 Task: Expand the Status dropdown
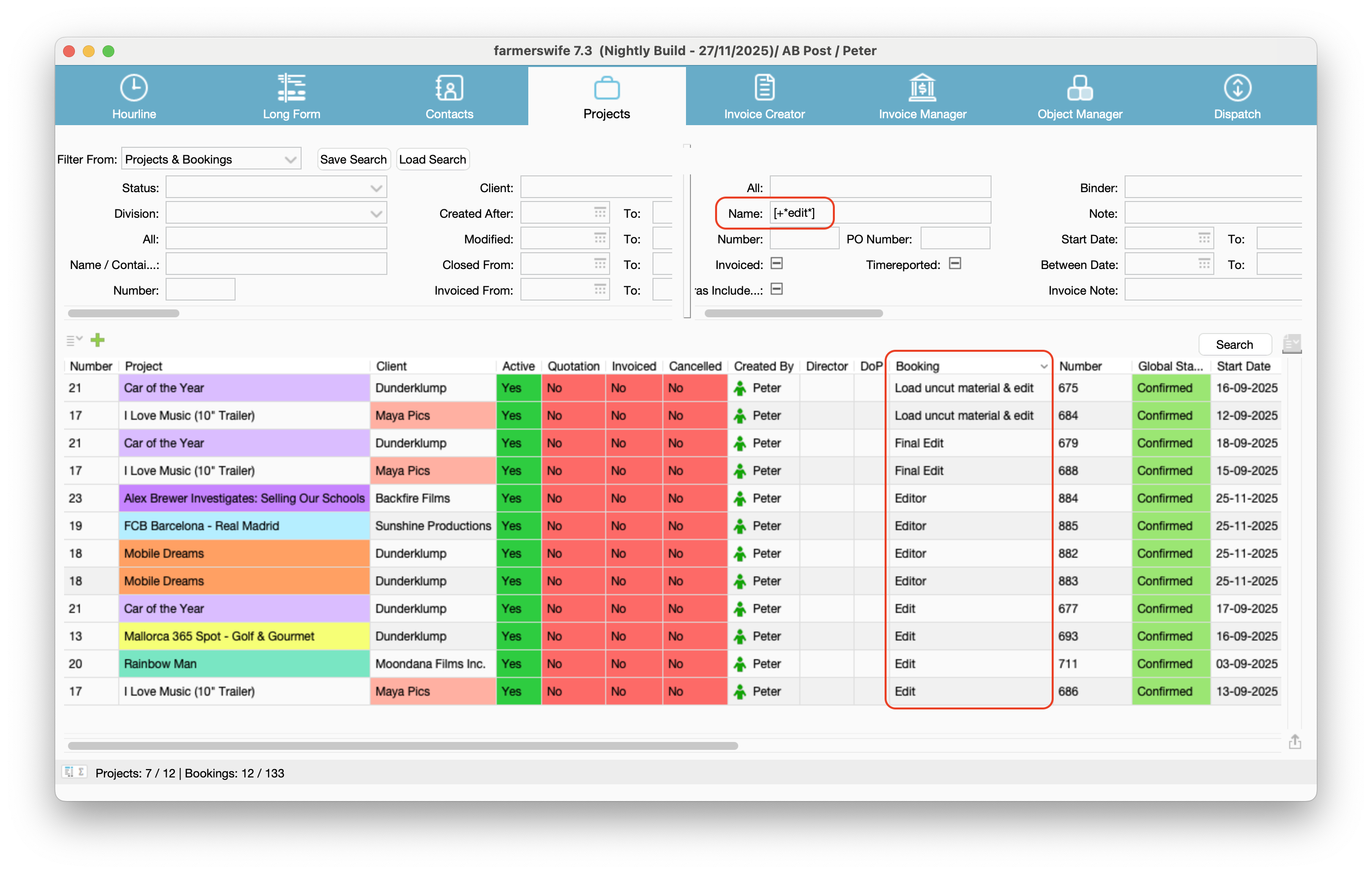(x=276, y=187)
